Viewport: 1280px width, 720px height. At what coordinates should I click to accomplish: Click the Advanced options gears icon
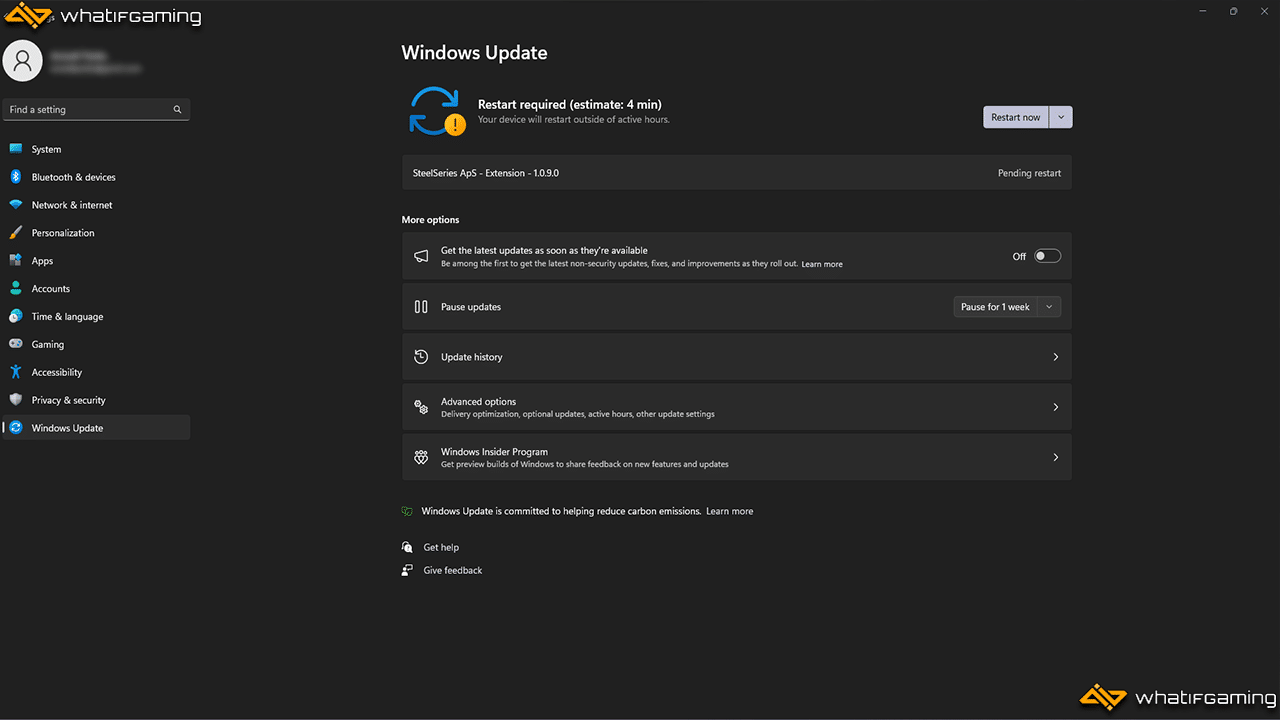[421, 407]
